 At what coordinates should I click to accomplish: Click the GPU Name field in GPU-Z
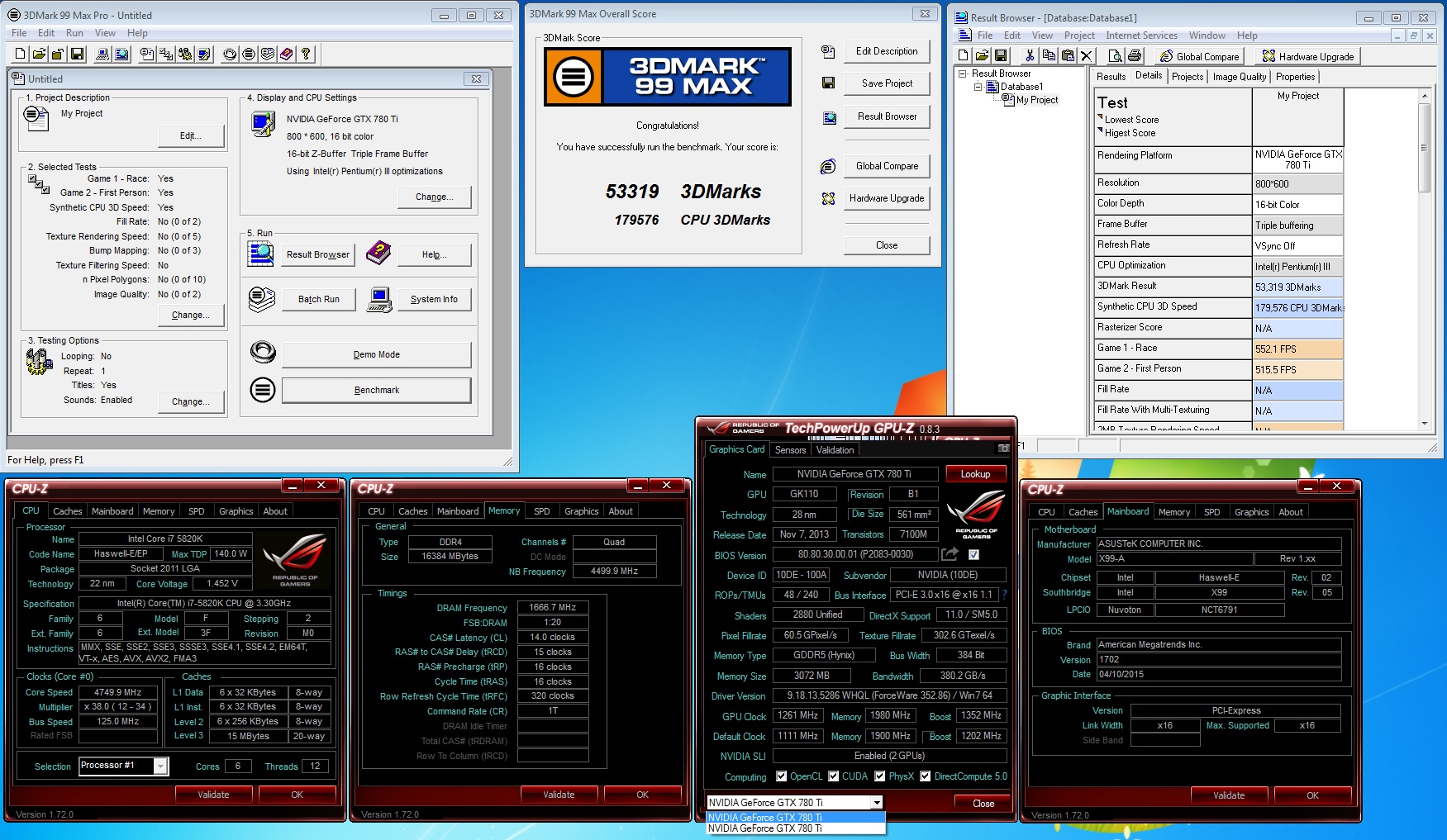coord(854,474)
